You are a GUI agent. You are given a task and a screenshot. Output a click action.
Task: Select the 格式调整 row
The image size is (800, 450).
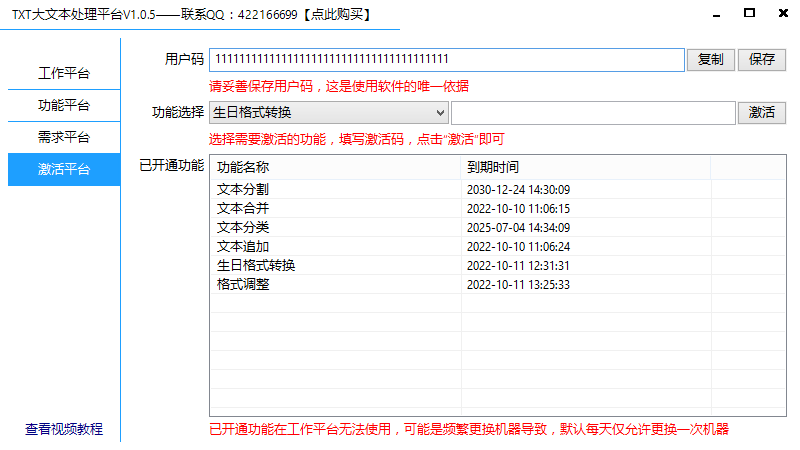[x=497, y=284]
